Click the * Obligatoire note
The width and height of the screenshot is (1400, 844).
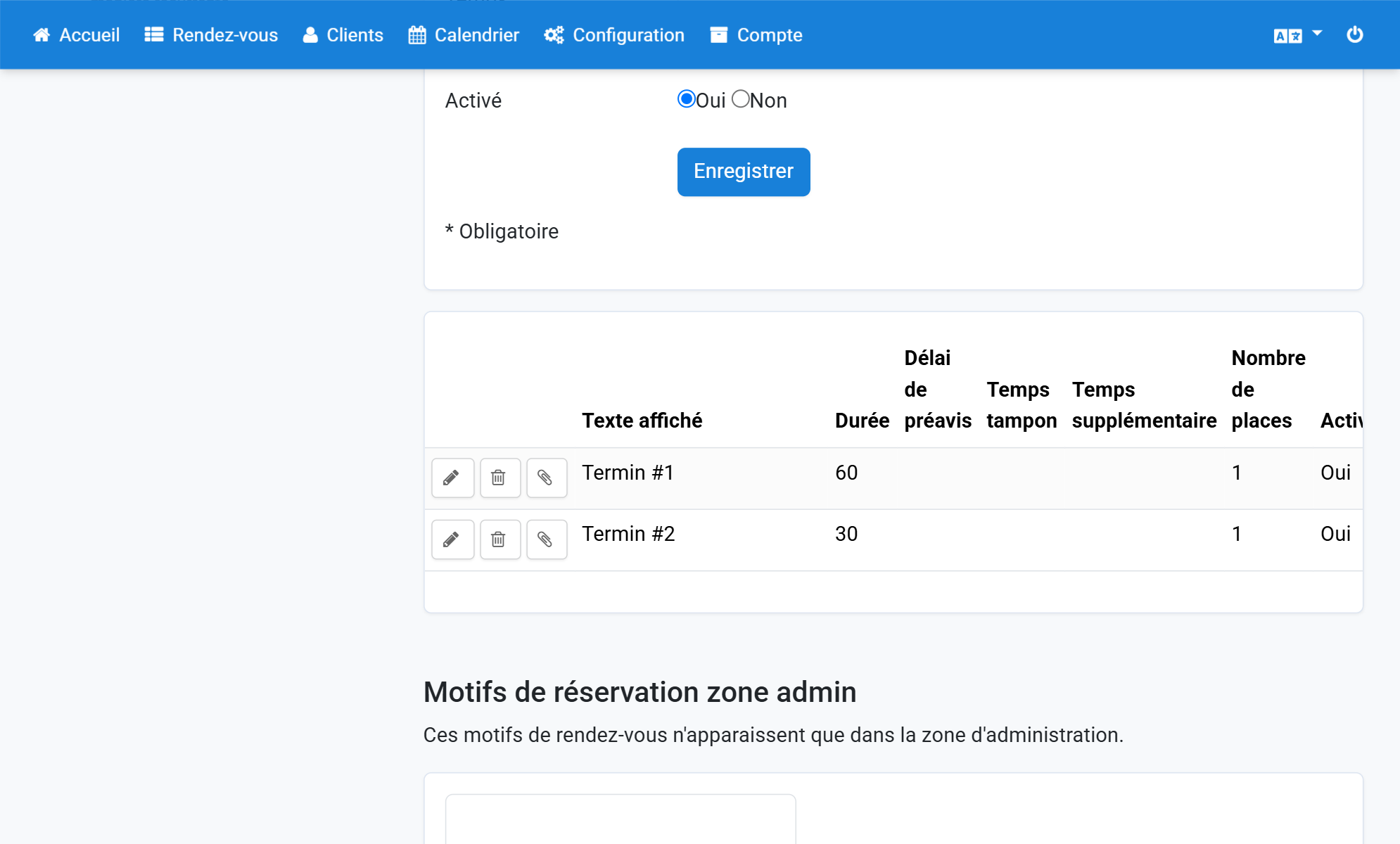(x=502, y=231)
